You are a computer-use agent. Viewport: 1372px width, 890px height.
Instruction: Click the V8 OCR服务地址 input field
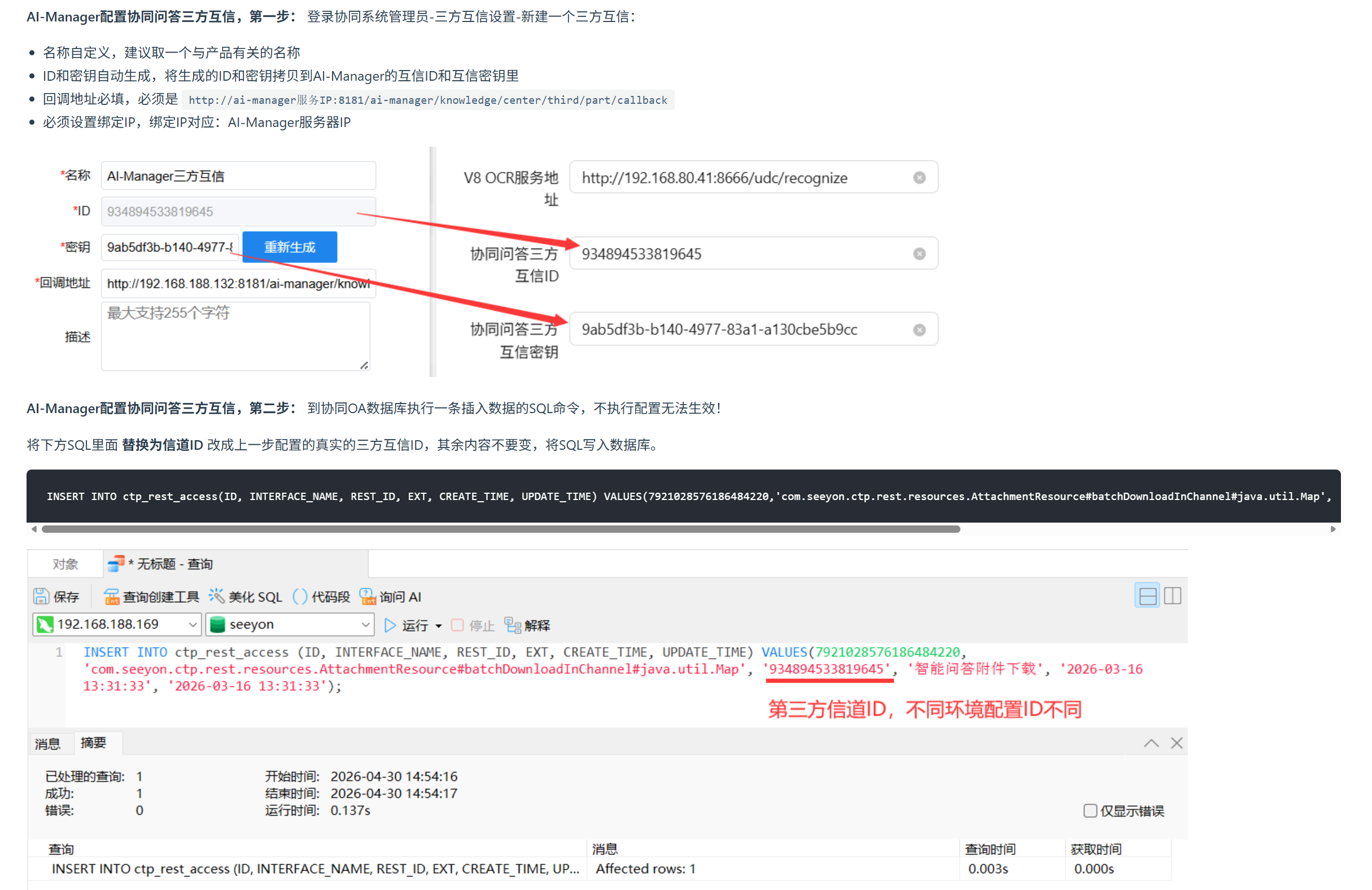[753, 177]
